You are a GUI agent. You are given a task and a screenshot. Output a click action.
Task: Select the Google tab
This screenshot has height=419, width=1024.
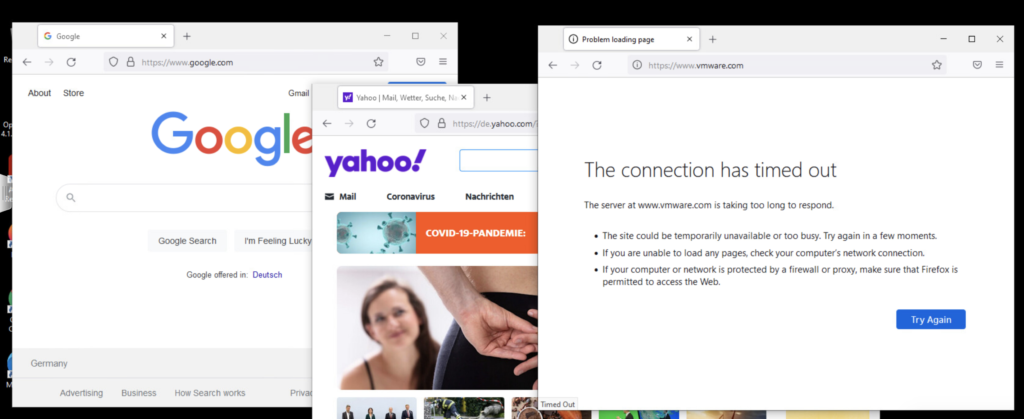coord(106,37)
